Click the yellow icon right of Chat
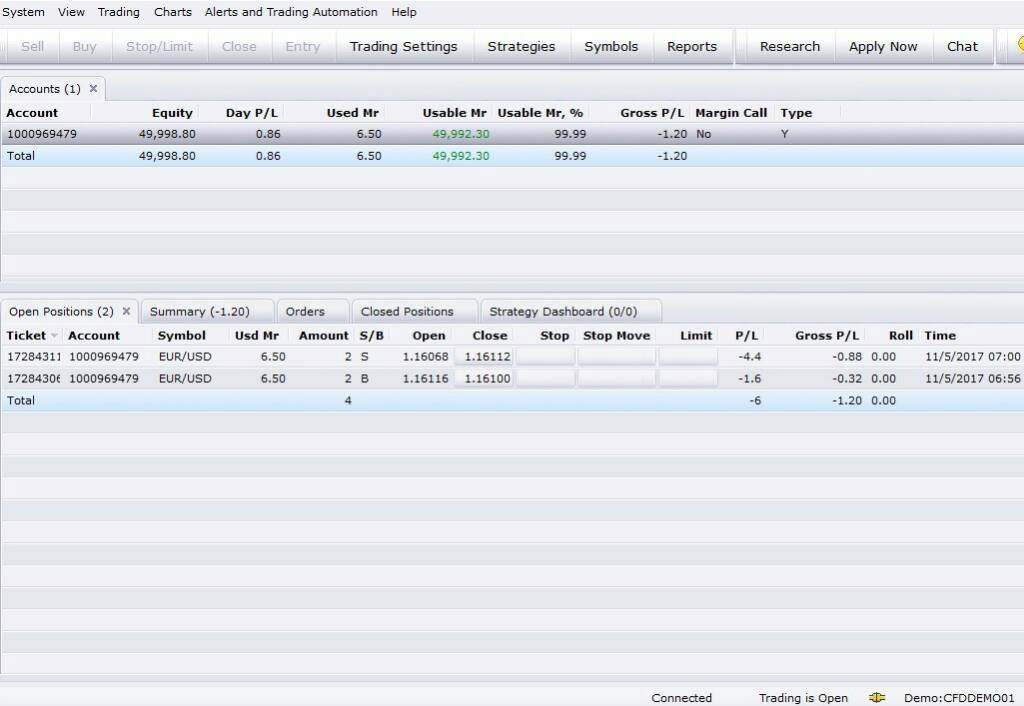 click(1019, 46)
